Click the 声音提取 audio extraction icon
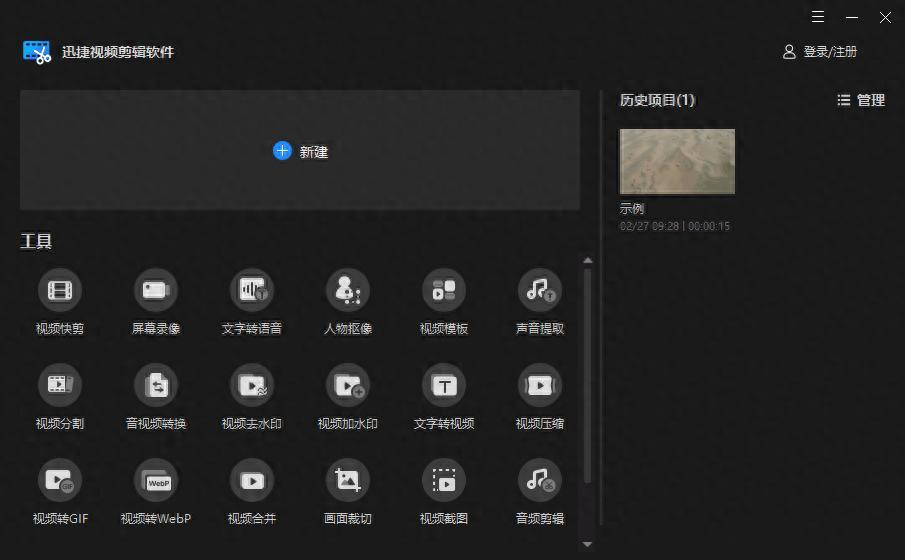This screenshot has width=905, height=560. click(540, 291)
